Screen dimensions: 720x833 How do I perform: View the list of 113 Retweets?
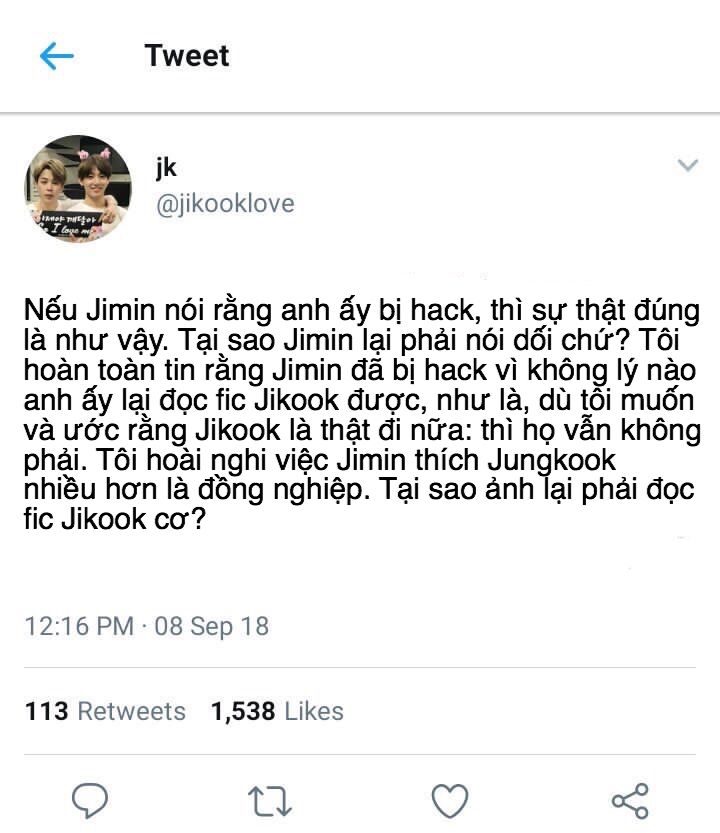click(x=105, y=711)
